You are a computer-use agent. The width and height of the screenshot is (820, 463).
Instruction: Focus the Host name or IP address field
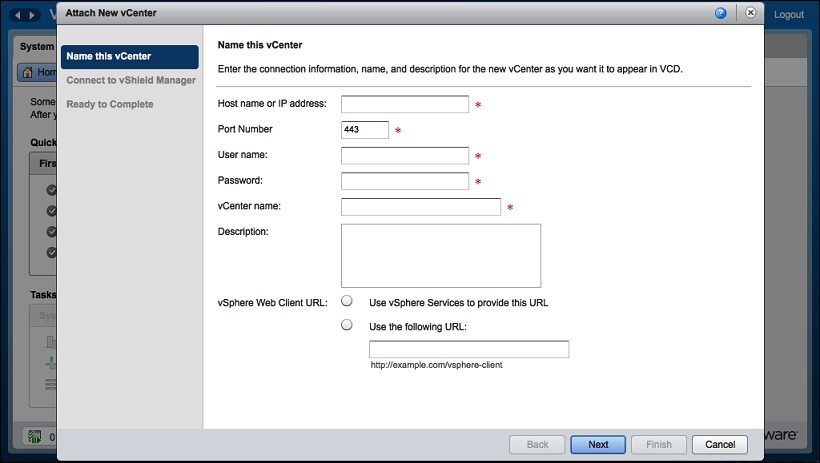(405, 104)
